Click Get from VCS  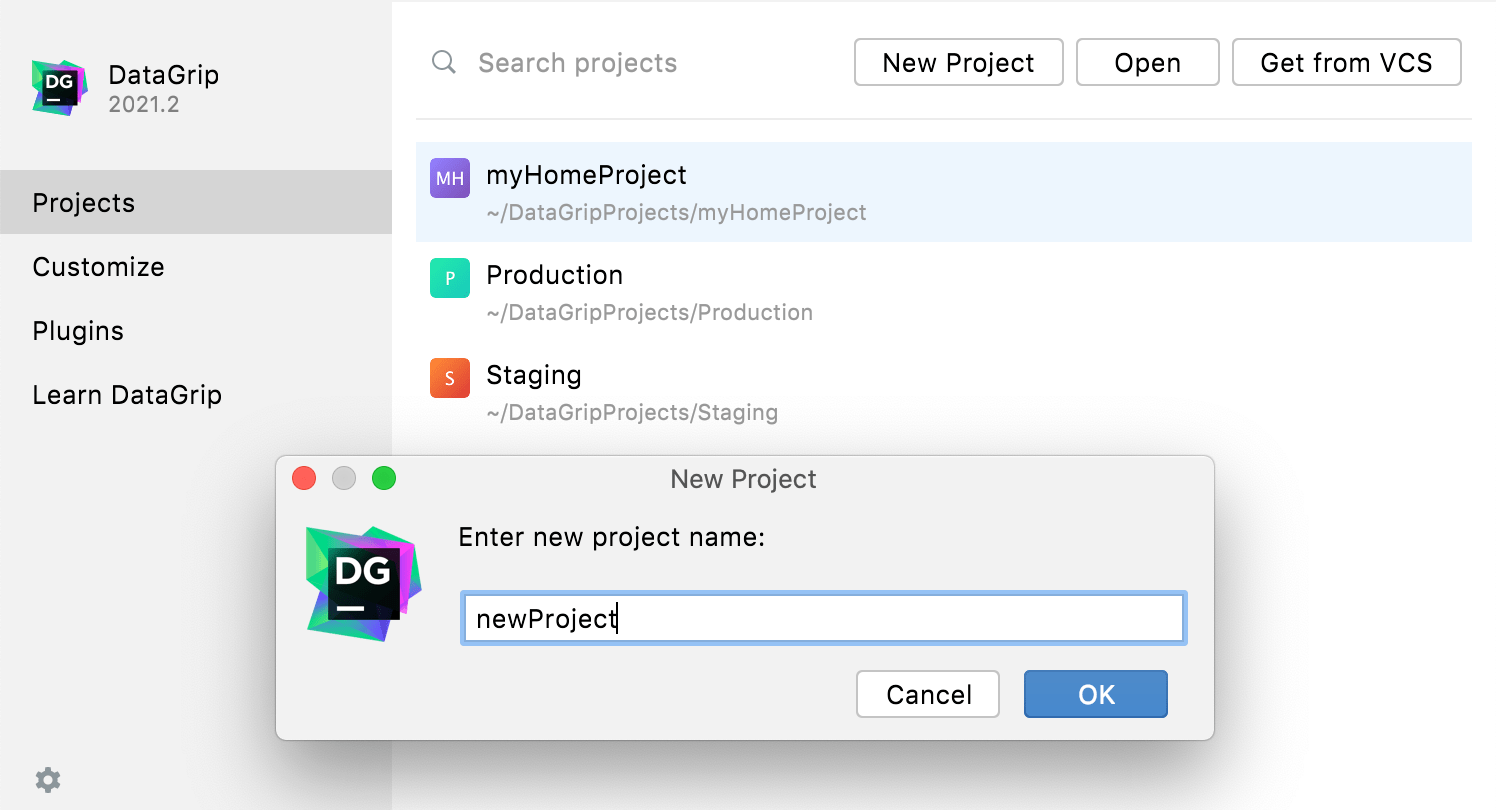pos(1345,62)
